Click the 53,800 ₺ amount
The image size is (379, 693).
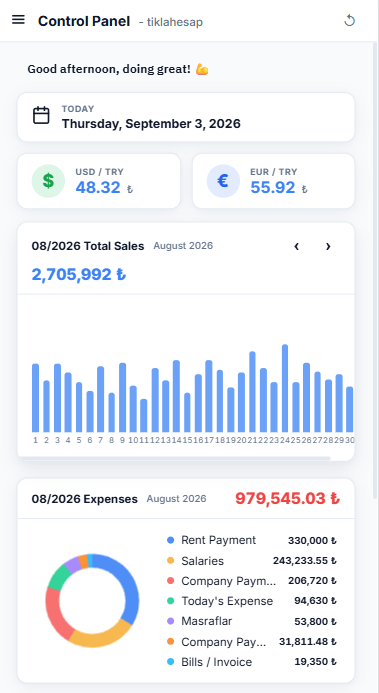point(315,621)
